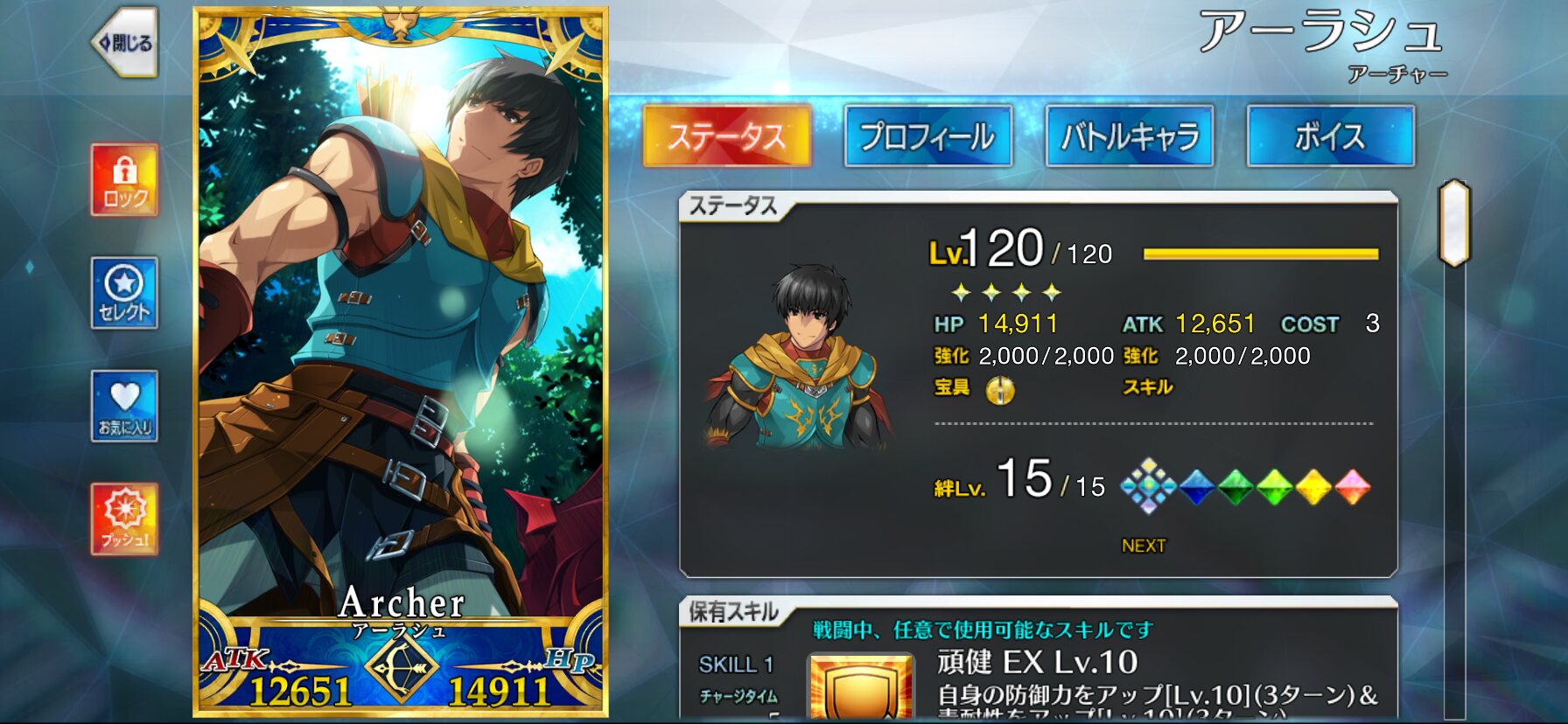Image resolution: width=1568 pixels, height=724 pixels.
Task: Click Arash's battle sprite portrait
Action: pos(801,357)
